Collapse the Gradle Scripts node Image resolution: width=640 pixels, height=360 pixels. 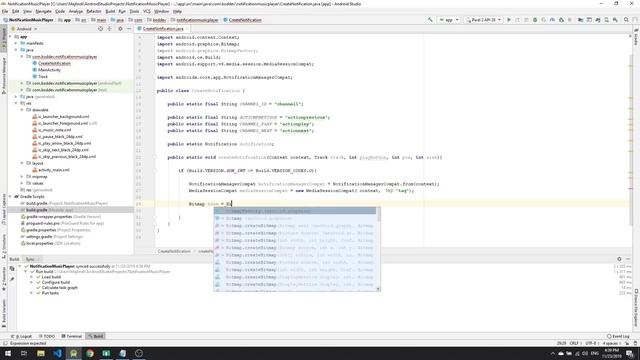[x=11, y=197]
